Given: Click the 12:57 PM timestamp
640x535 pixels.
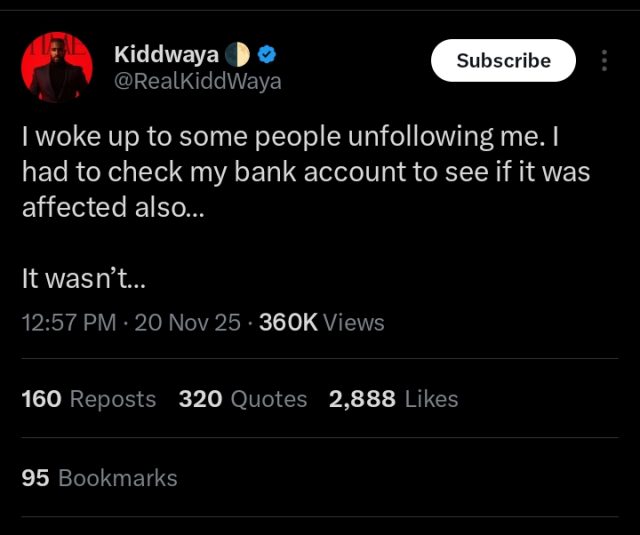Looking at the screenshot, I should 67,322.
